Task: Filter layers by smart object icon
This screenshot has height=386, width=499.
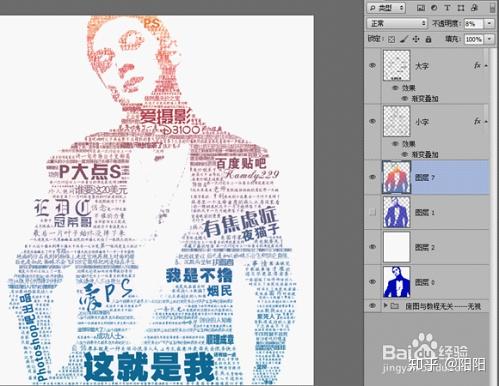Action: [474, 8]
